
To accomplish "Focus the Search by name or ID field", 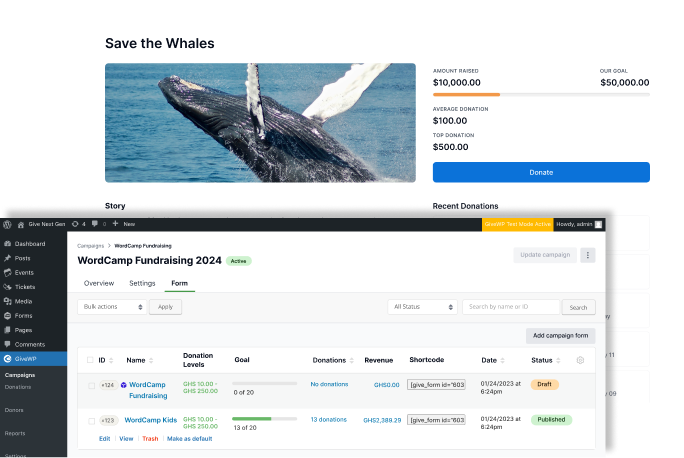I will click(511, 307).
